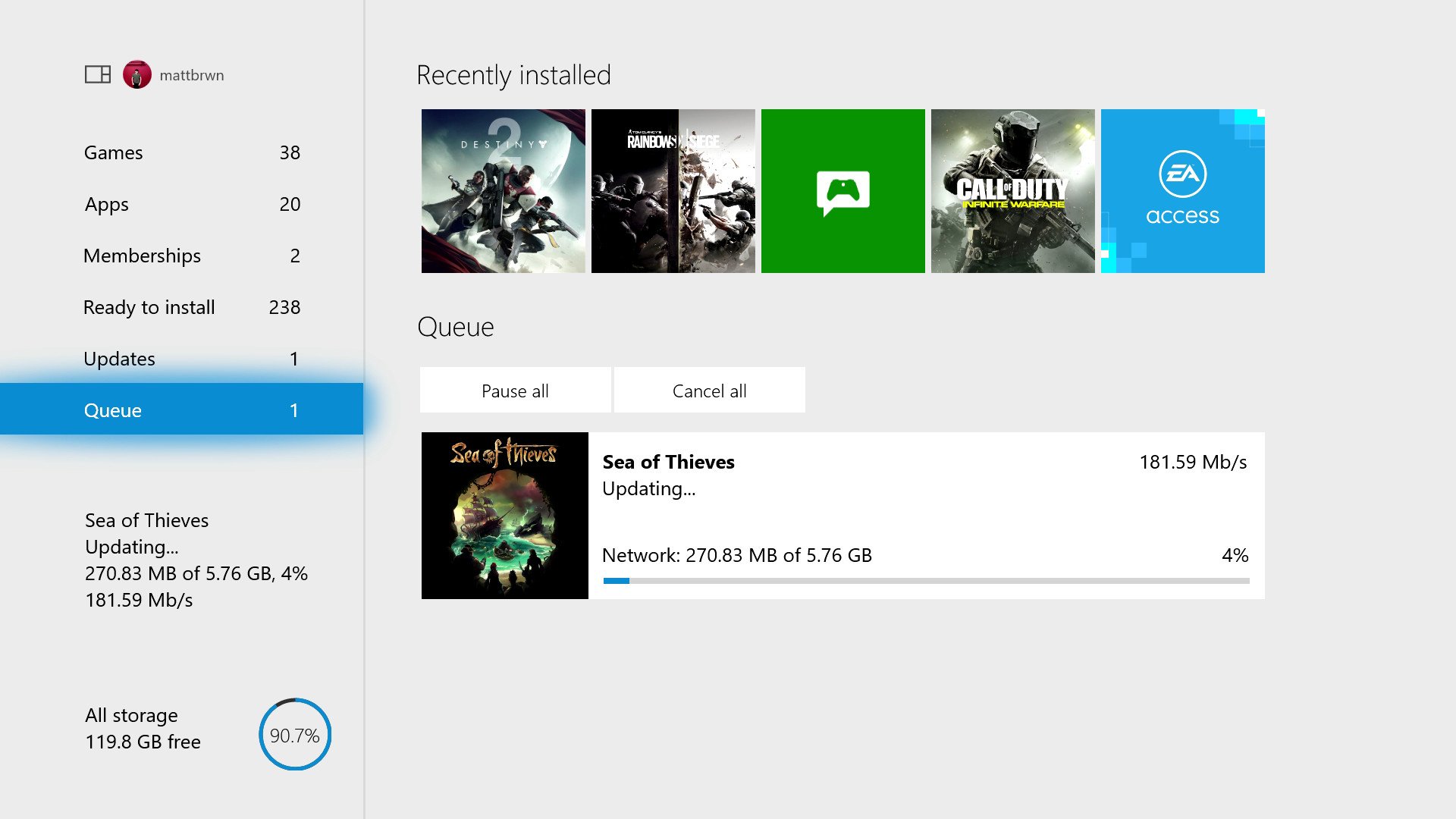Click the 90.7% storage ring indicator
The image size is (1456, 819).
click(295, 734)
